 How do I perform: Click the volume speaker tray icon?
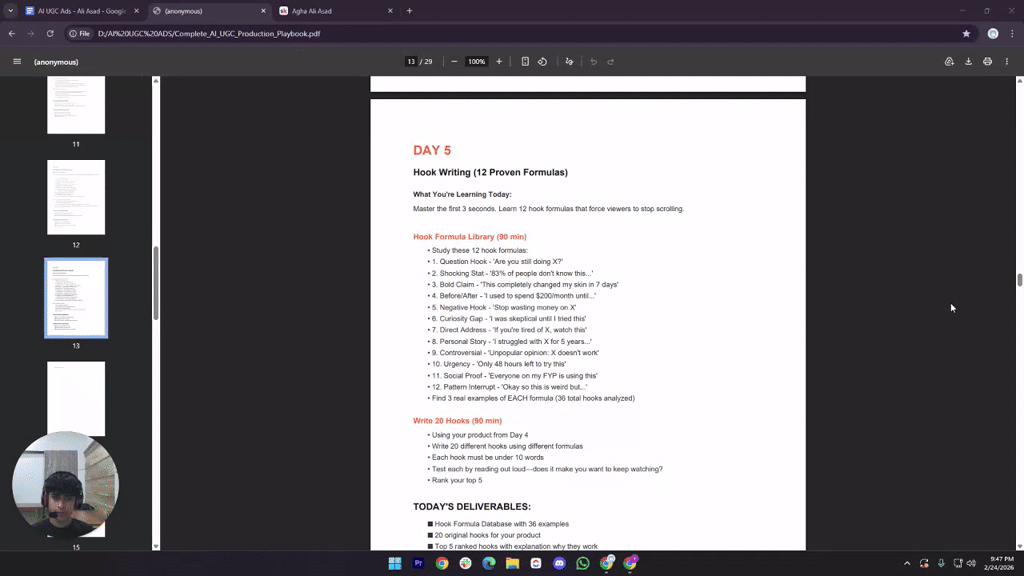coord(972,563)
